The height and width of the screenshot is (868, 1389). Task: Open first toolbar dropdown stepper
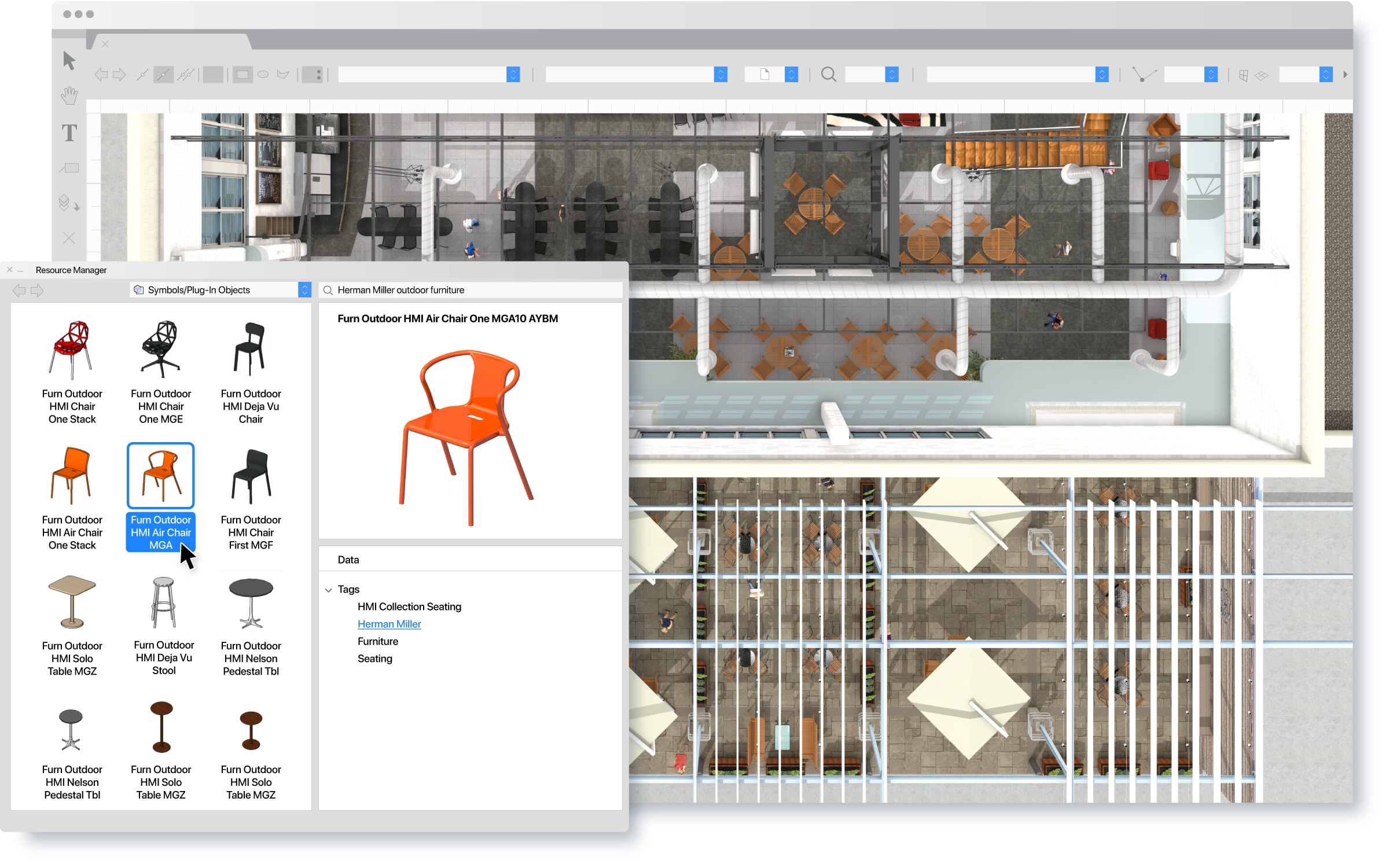point(513,75)
